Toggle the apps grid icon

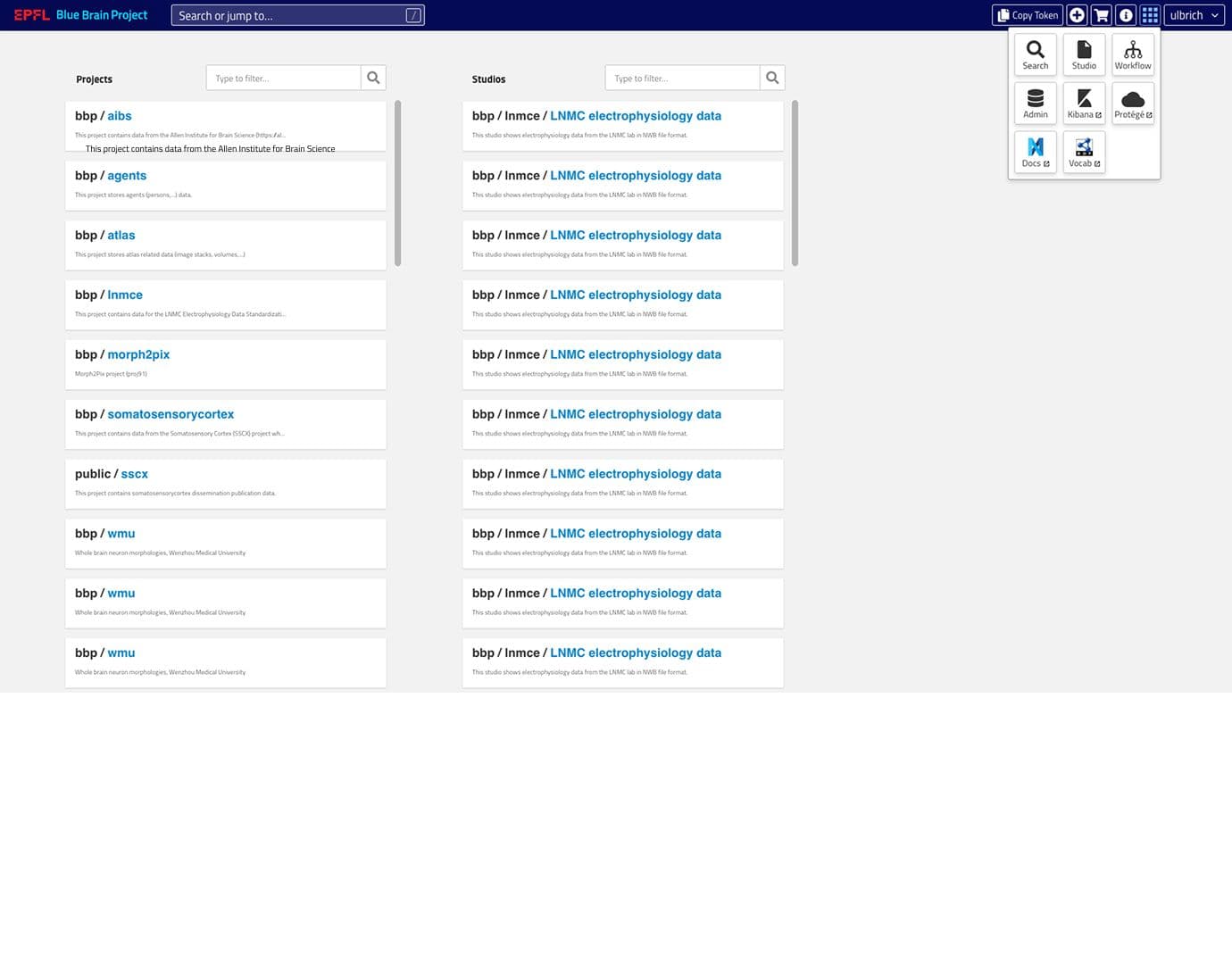1150,15
